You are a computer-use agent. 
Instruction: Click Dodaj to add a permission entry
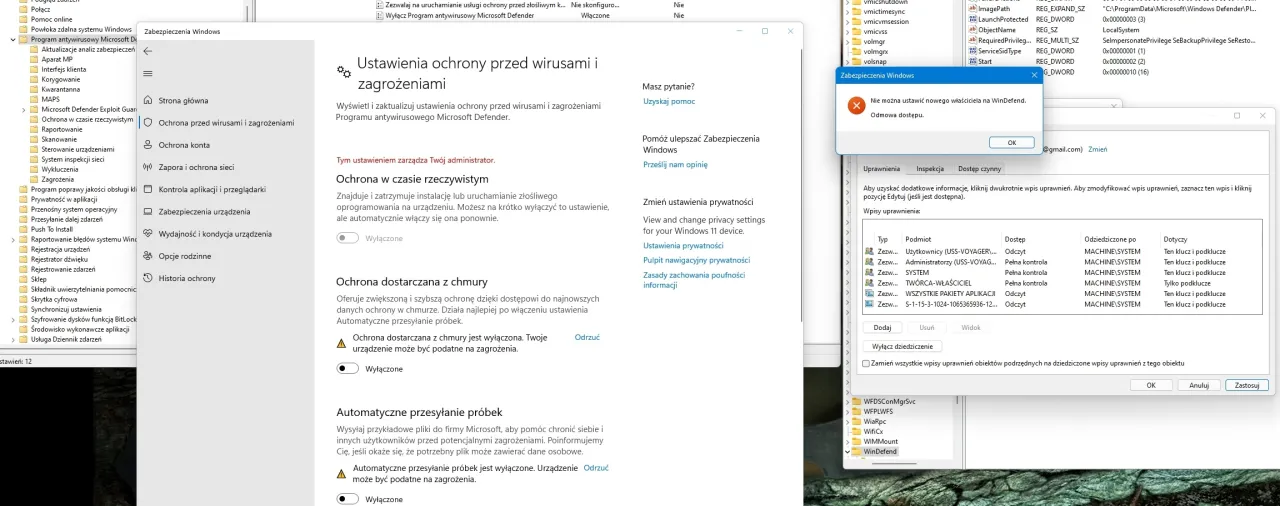click(882, 327)
